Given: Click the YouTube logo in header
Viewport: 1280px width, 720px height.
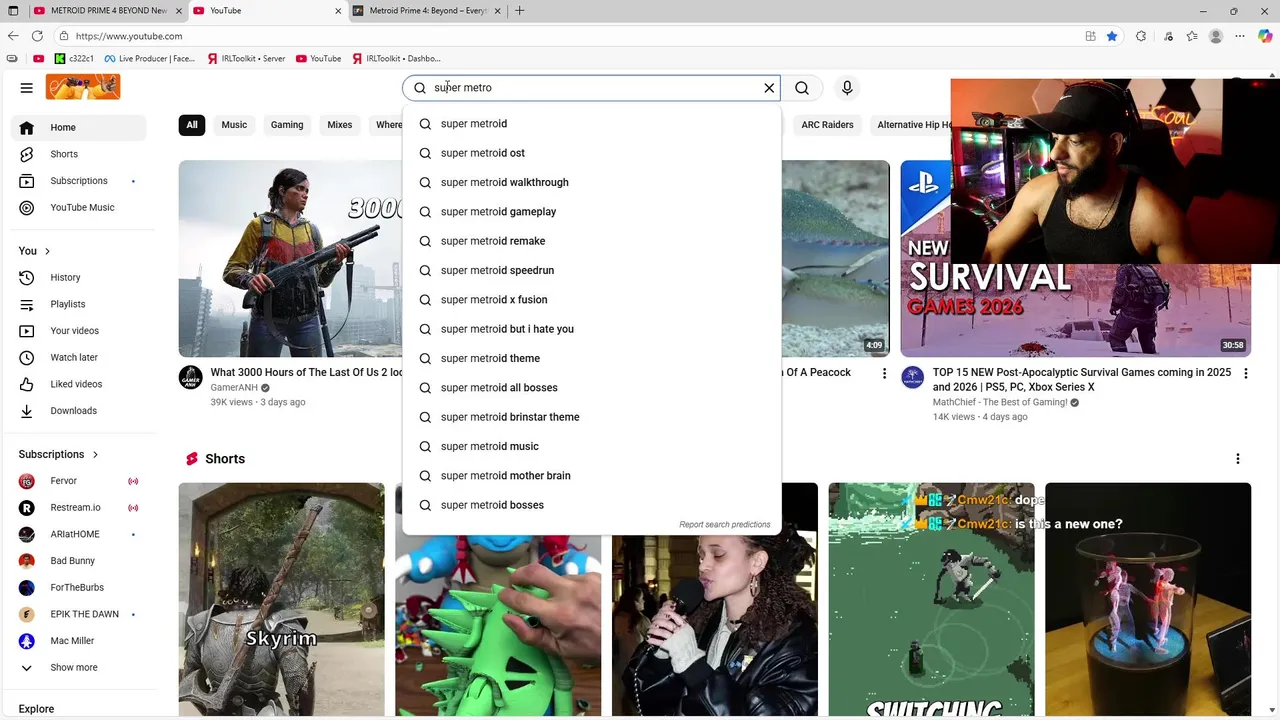Looking at the screenshot, I should click(x=83, y=87).
